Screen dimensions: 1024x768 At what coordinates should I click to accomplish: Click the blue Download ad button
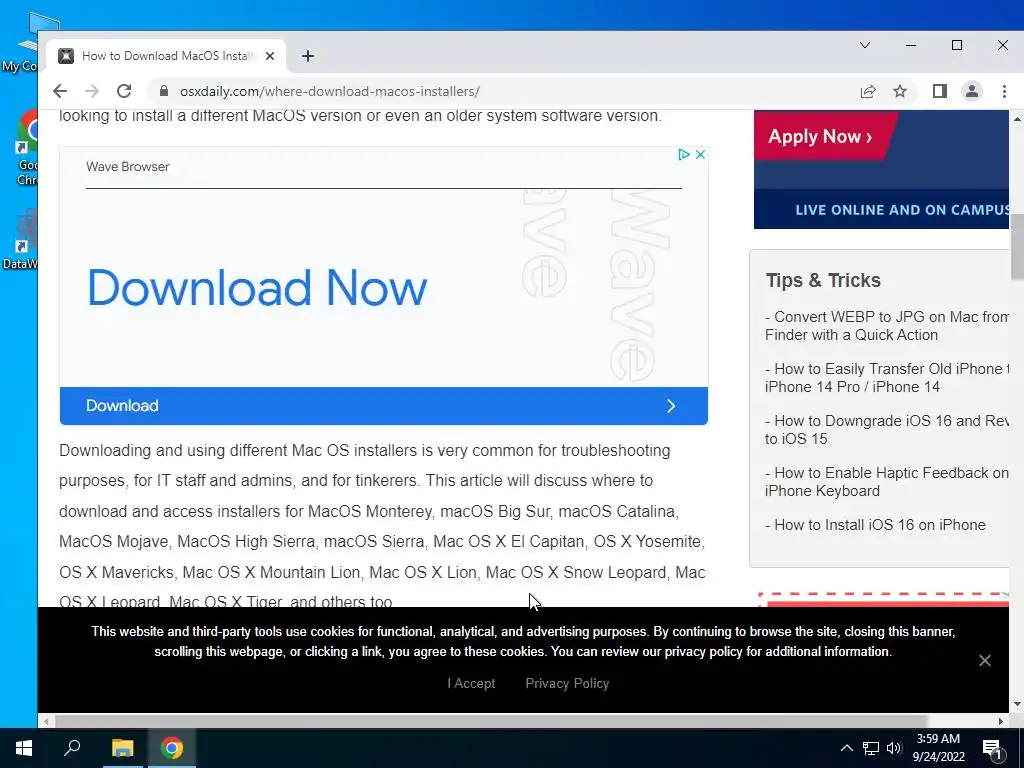383,406
